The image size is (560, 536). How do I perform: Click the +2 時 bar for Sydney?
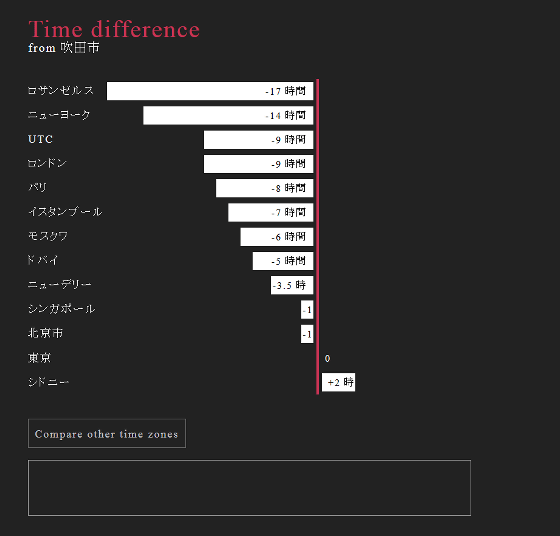click(x=339, y=382)
